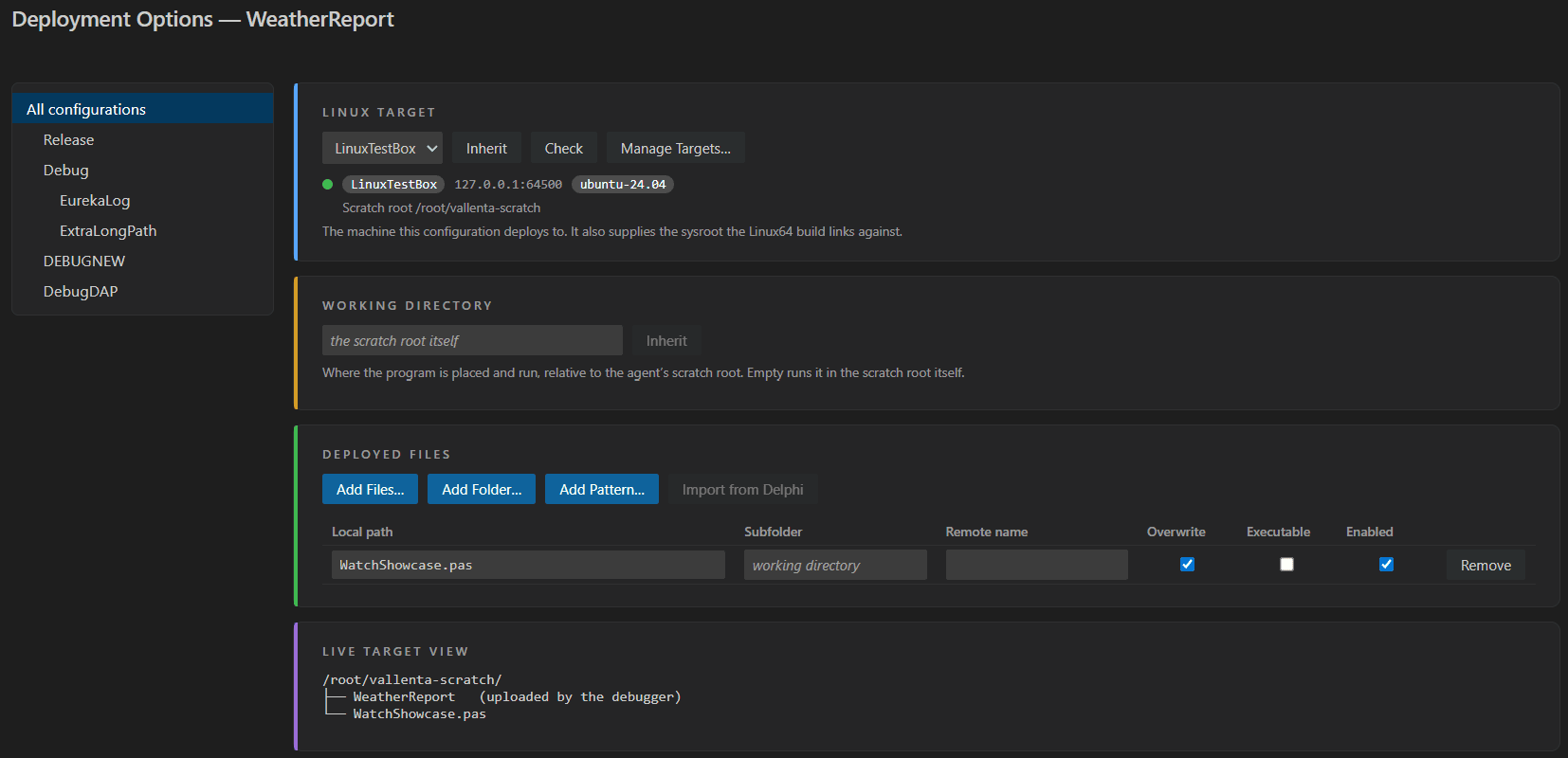1568x758 pixels.
Task: Click the Executable column header
Action: 1278,532
